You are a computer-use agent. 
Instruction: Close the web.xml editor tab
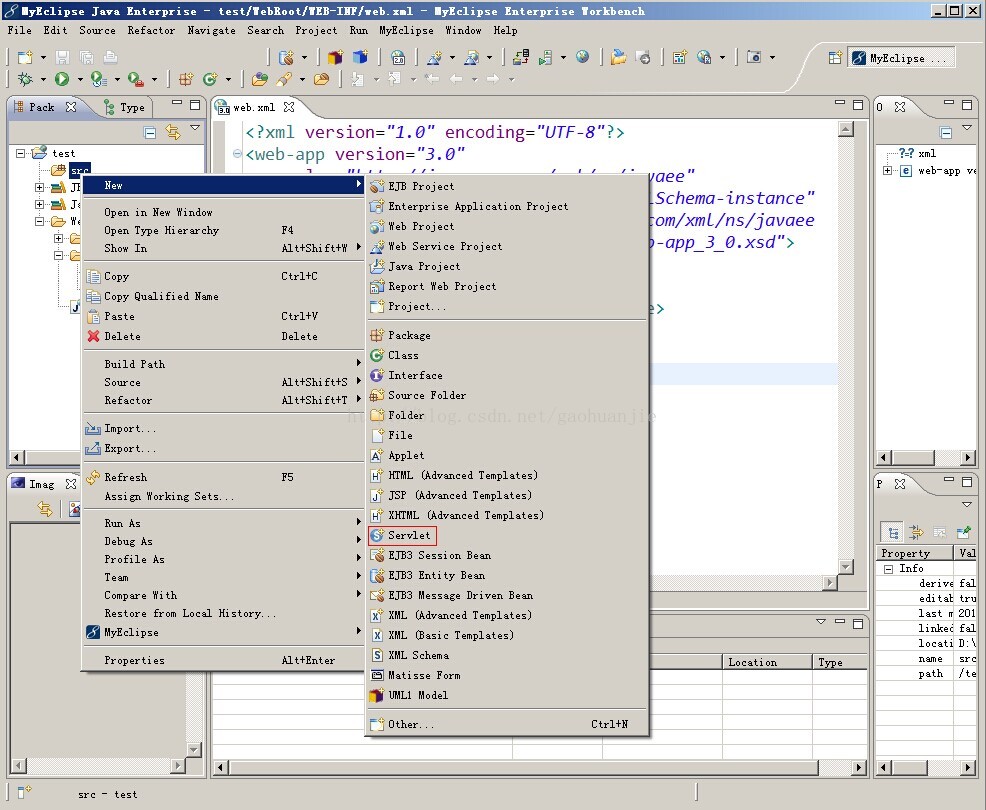point(289,107)
